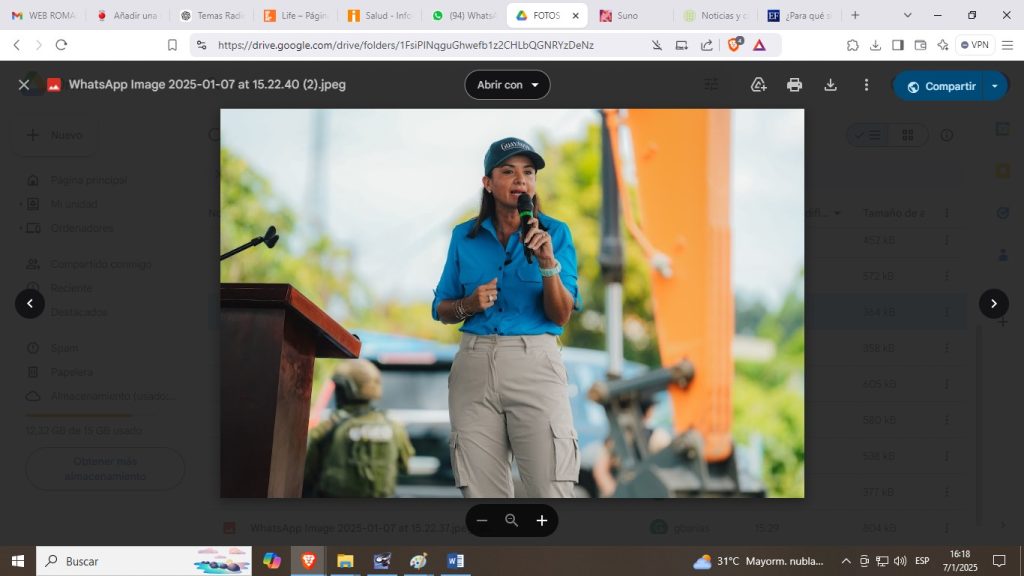Toggle the VPN button
1024x576 pixels.
975,45
